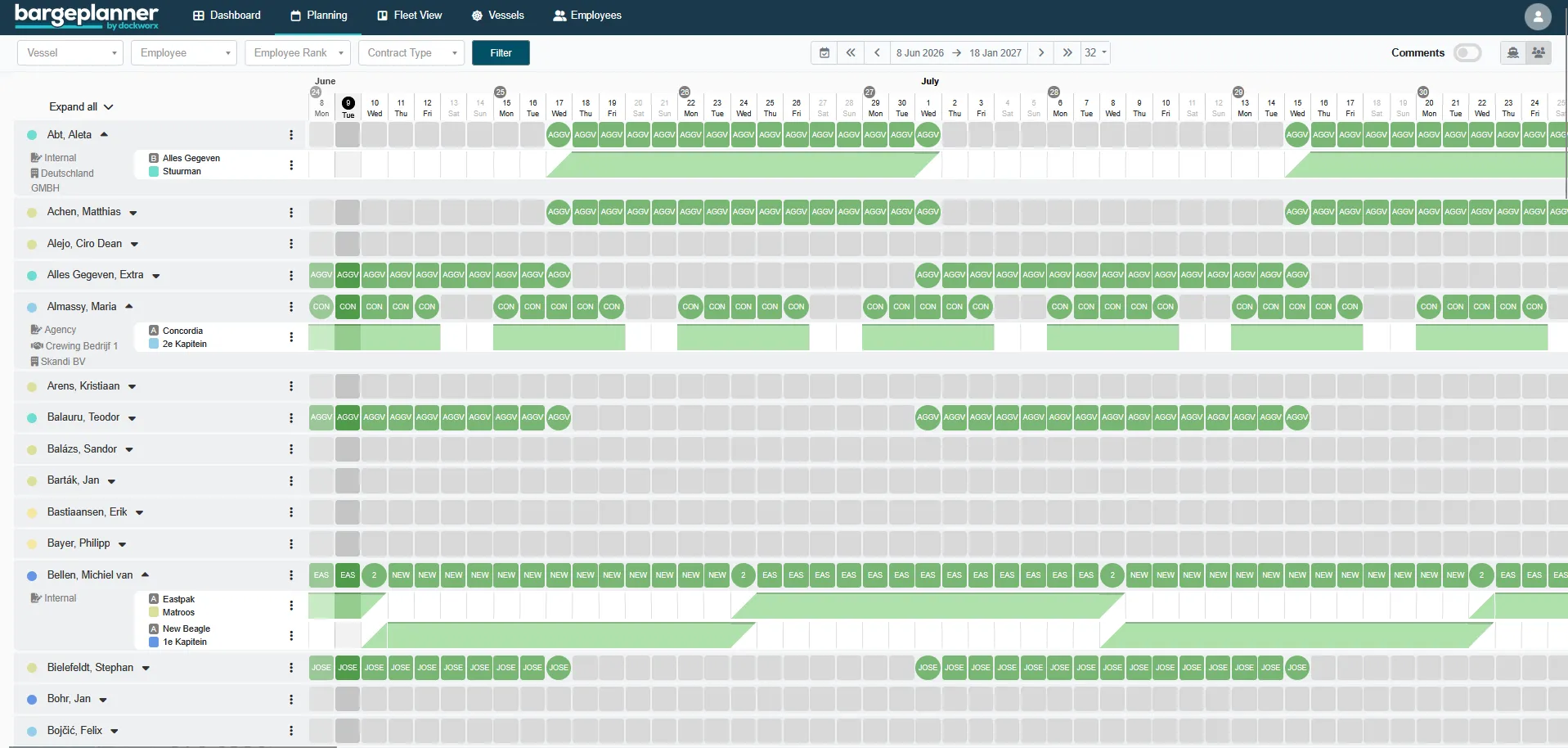Open options menu for Achen, Matthias row
This screenshot has width=1568, height=748.
(x=291, y=213)
